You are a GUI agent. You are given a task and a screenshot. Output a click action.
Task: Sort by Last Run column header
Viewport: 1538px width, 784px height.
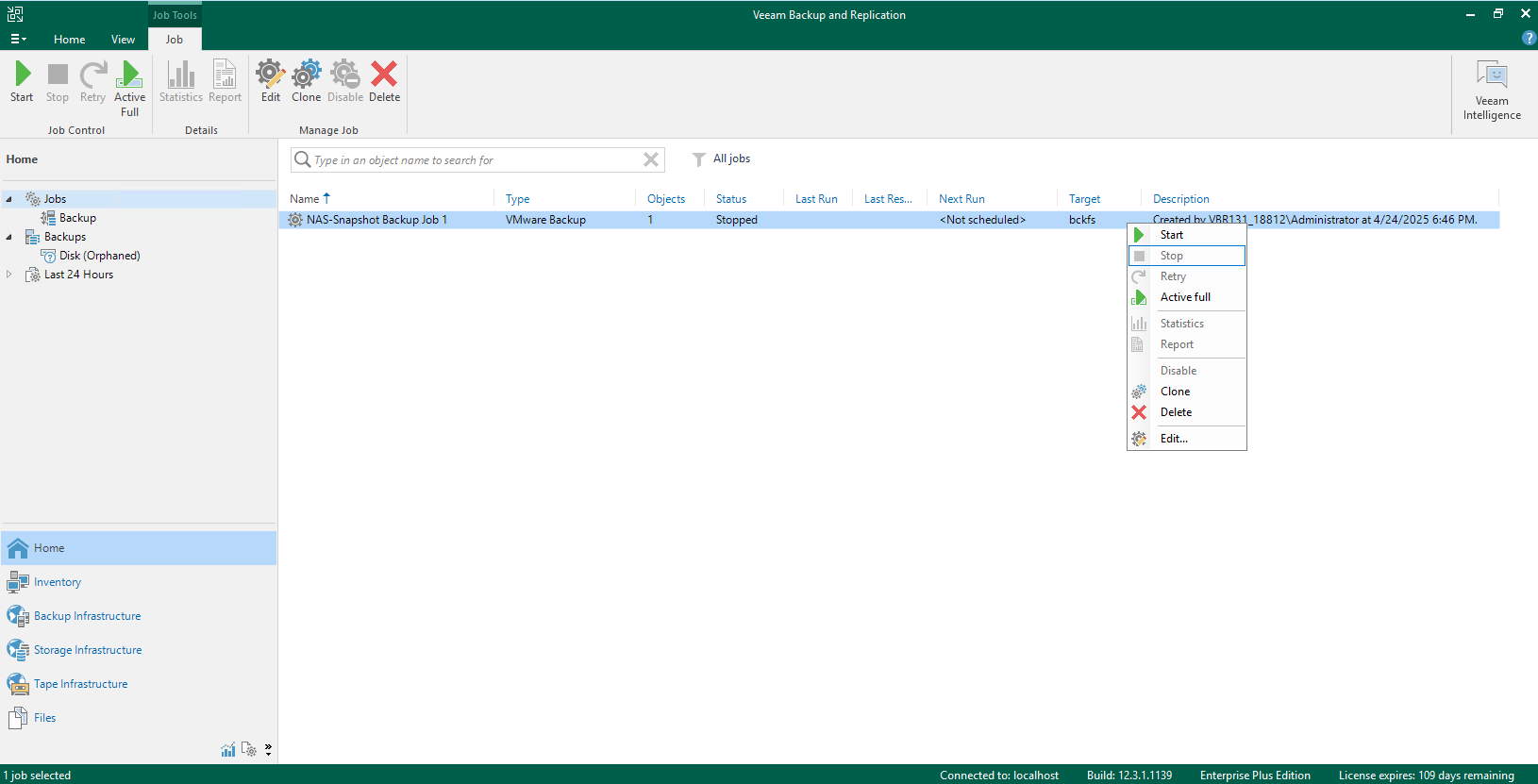click(x=817, y=199)
